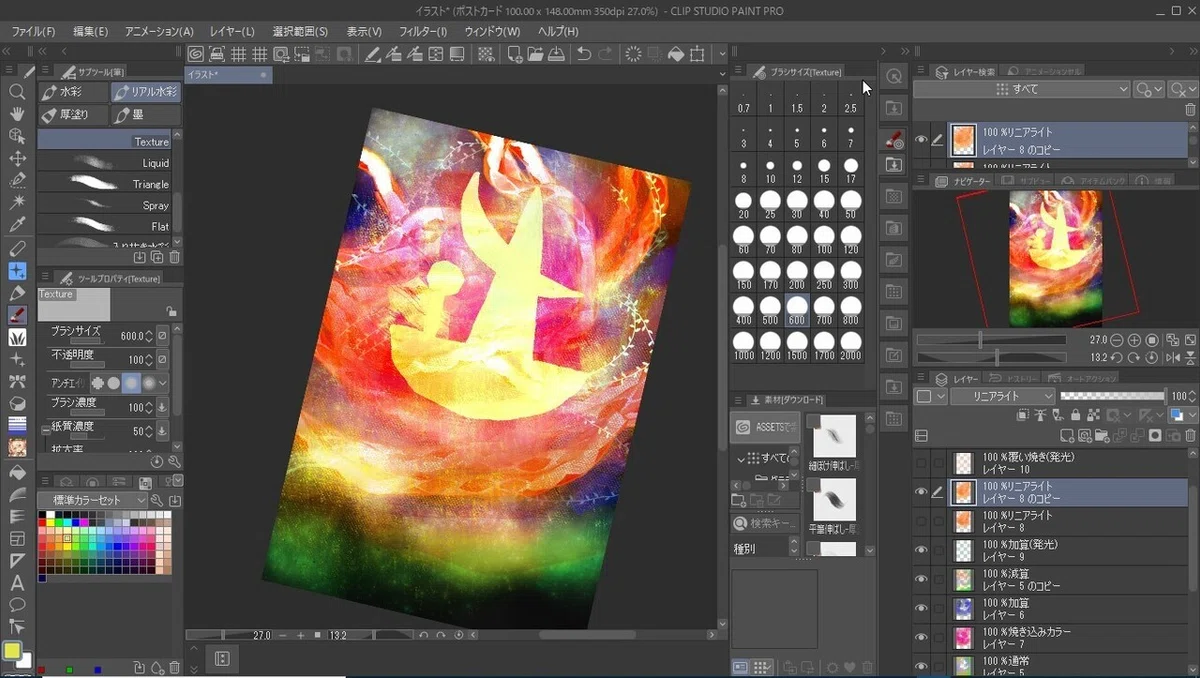Select the Hand move tool
This screenshot has height=678, width=1200.
click(x=17, y=113)
